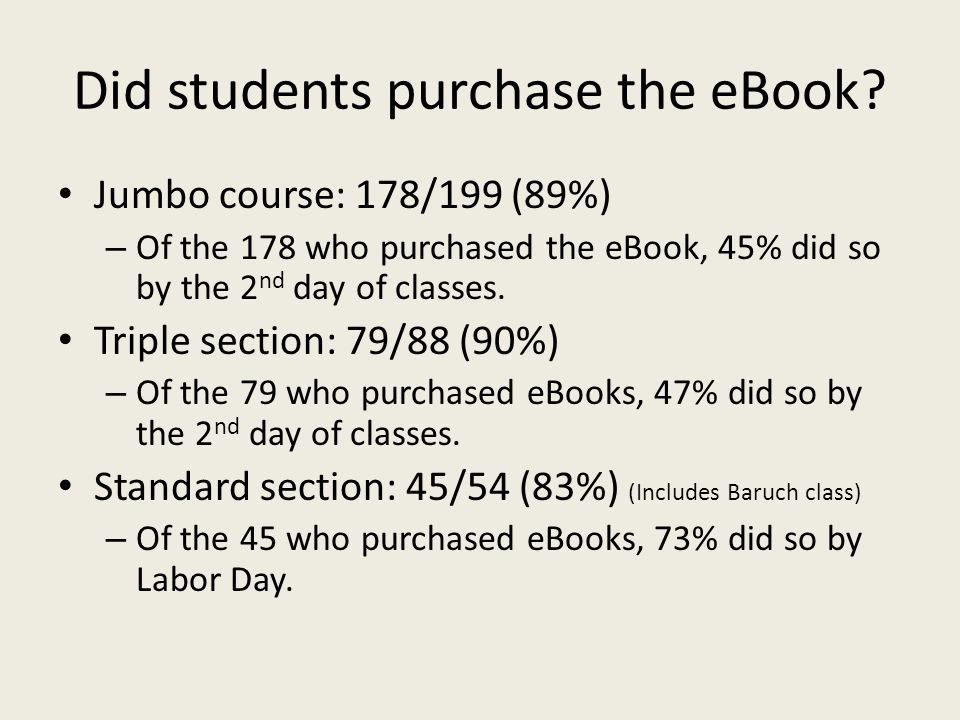Click 'by the 2nd day of classes.' under Jumbo course
The height and width of the screenshot is (720, 960).
320,288
